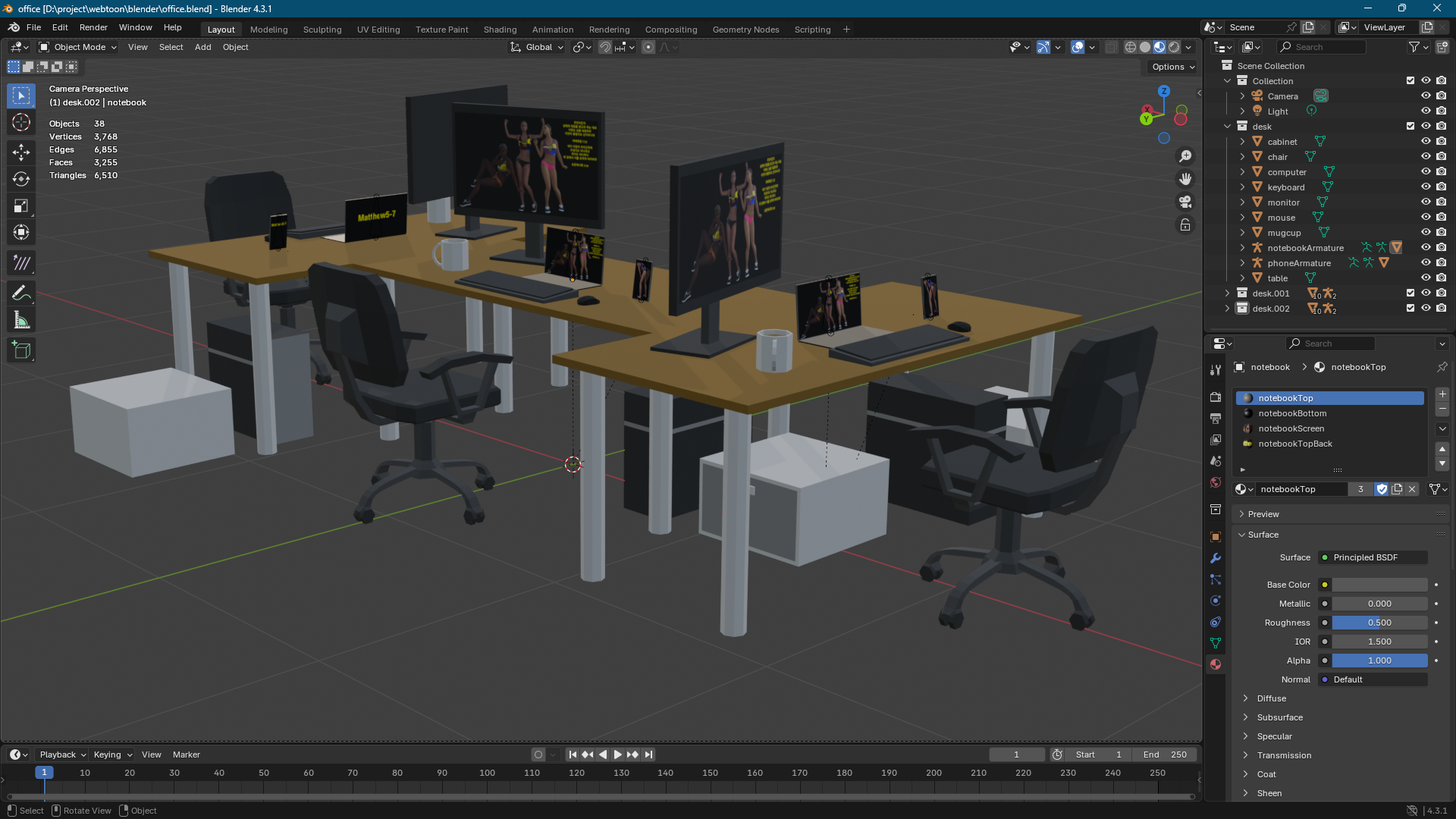
Task: Click the Play animation button
Action: [617, 755]
